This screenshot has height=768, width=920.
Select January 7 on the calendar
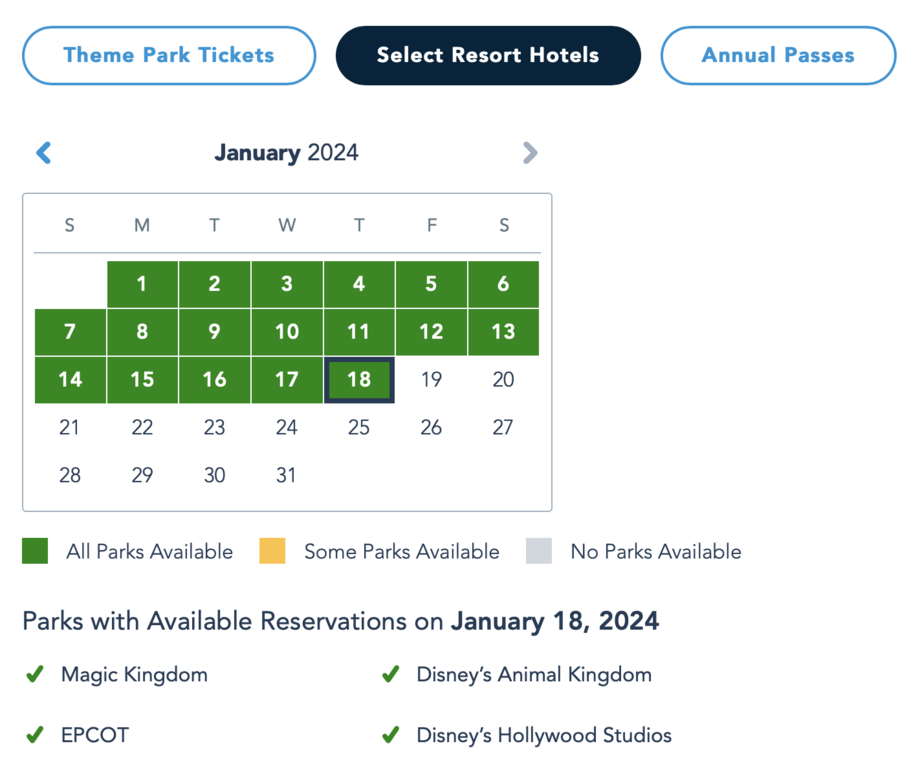click(70, 332)
